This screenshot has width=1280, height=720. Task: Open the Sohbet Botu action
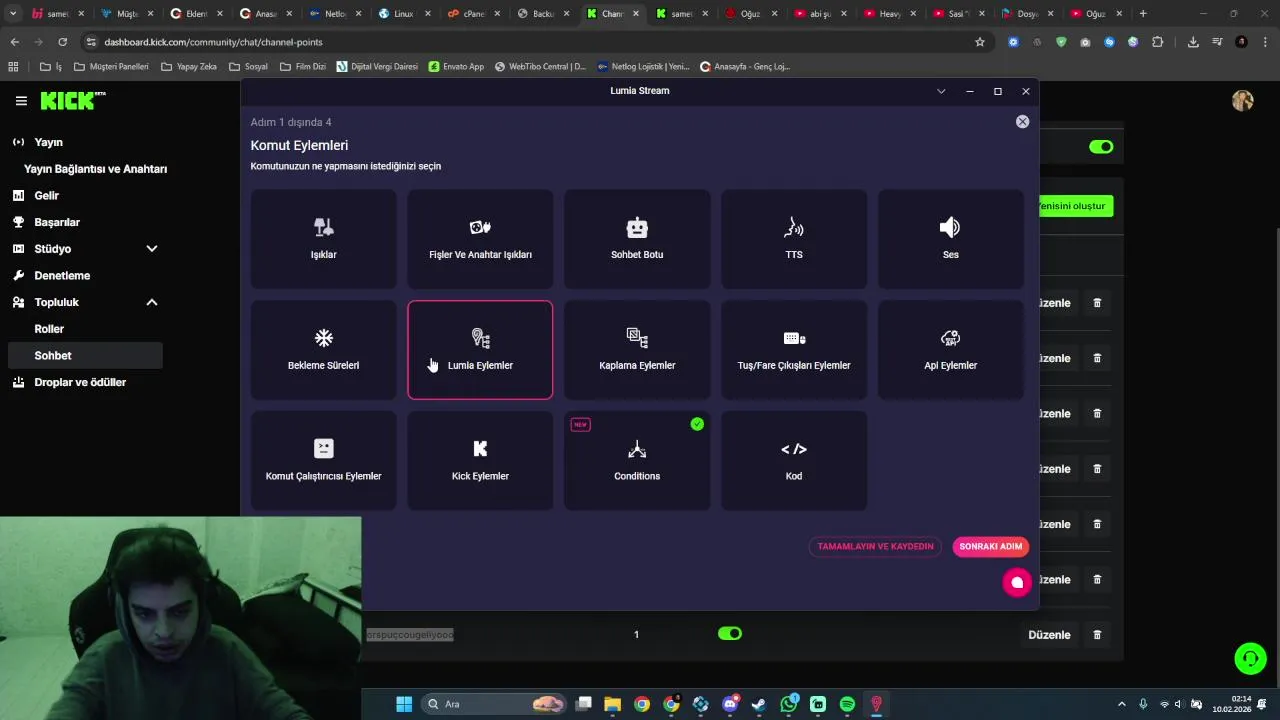pos(637,239)
